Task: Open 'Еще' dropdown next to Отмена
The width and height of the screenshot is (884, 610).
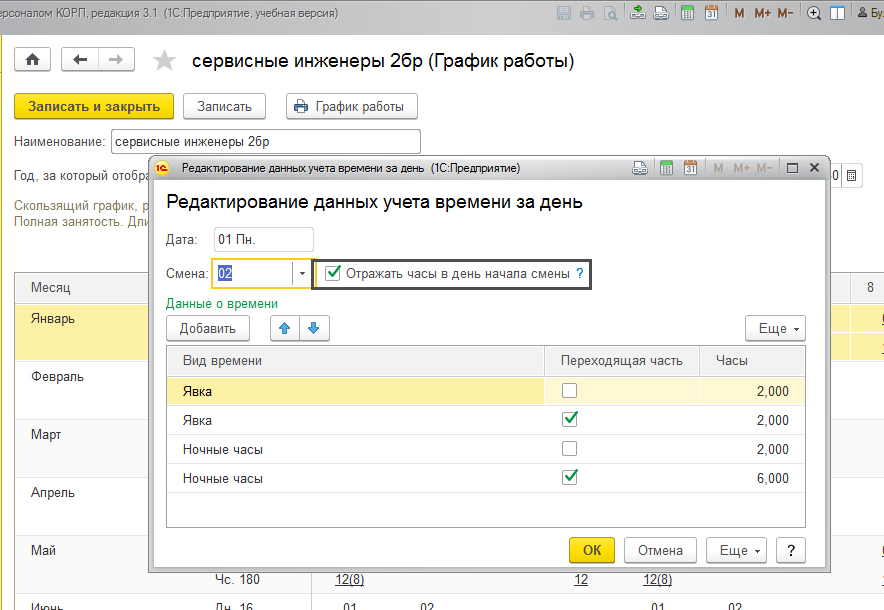Action: [735, 550]
